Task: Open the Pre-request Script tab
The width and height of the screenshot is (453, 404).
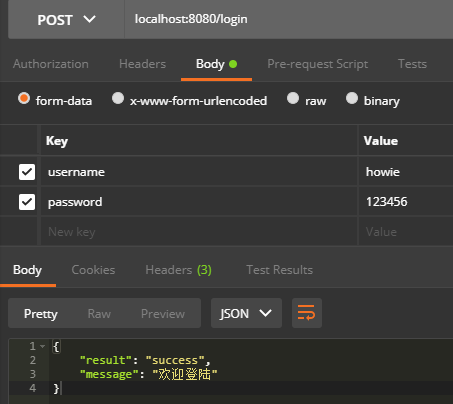Action: pyautogui.click(x=318, y=64)
